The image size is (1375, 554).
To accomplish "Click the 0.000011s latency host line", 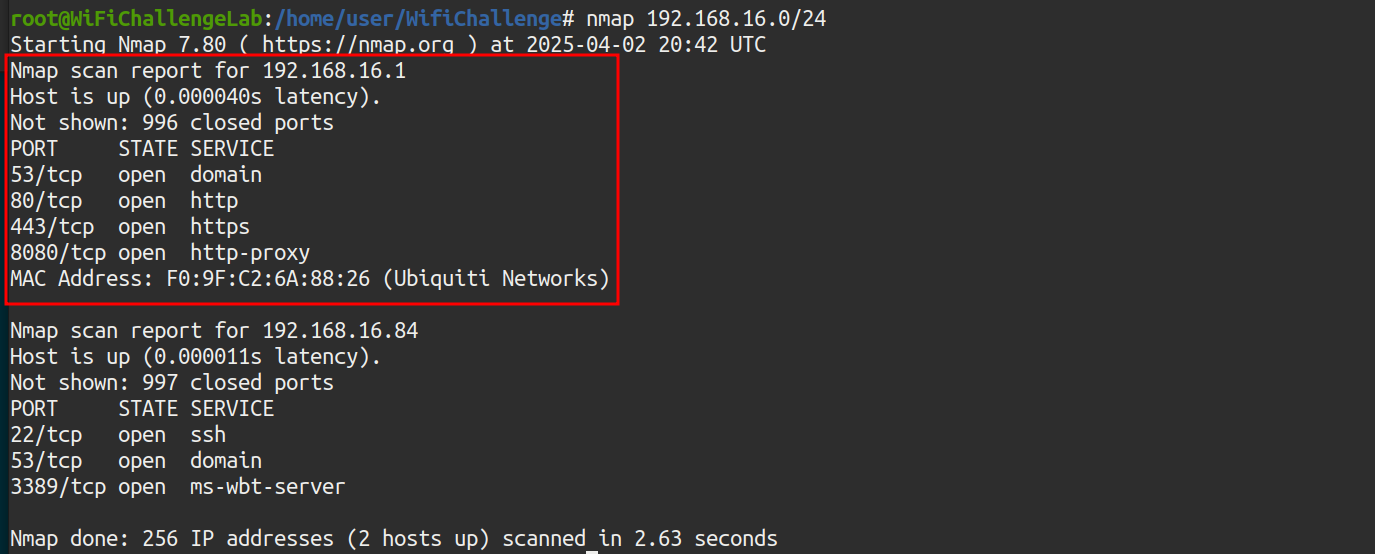I will pos(196,357).
